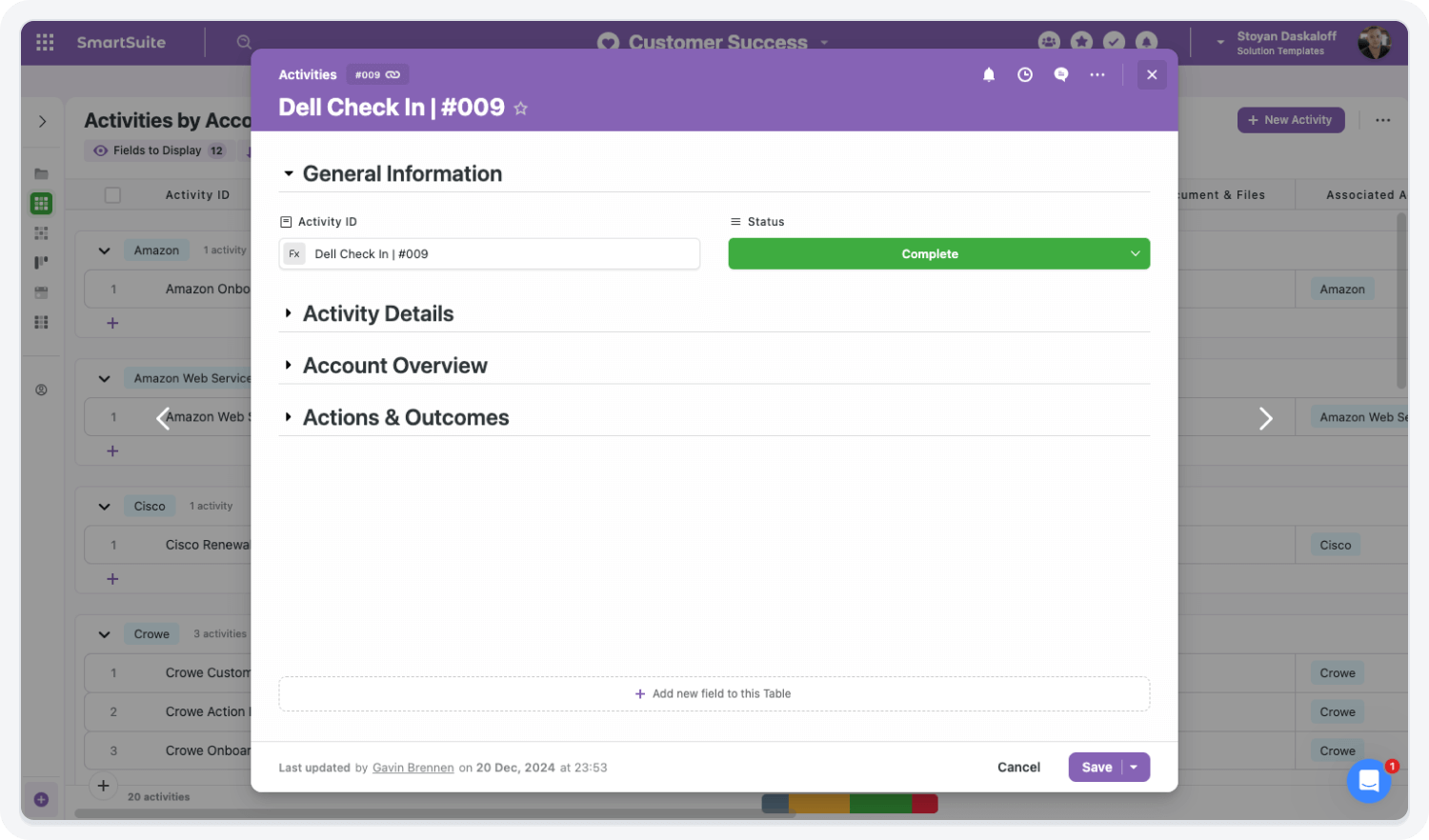Click the add record plus near 20 activities
Viewport: 1429px width, 840px height.
pos(103,786)
